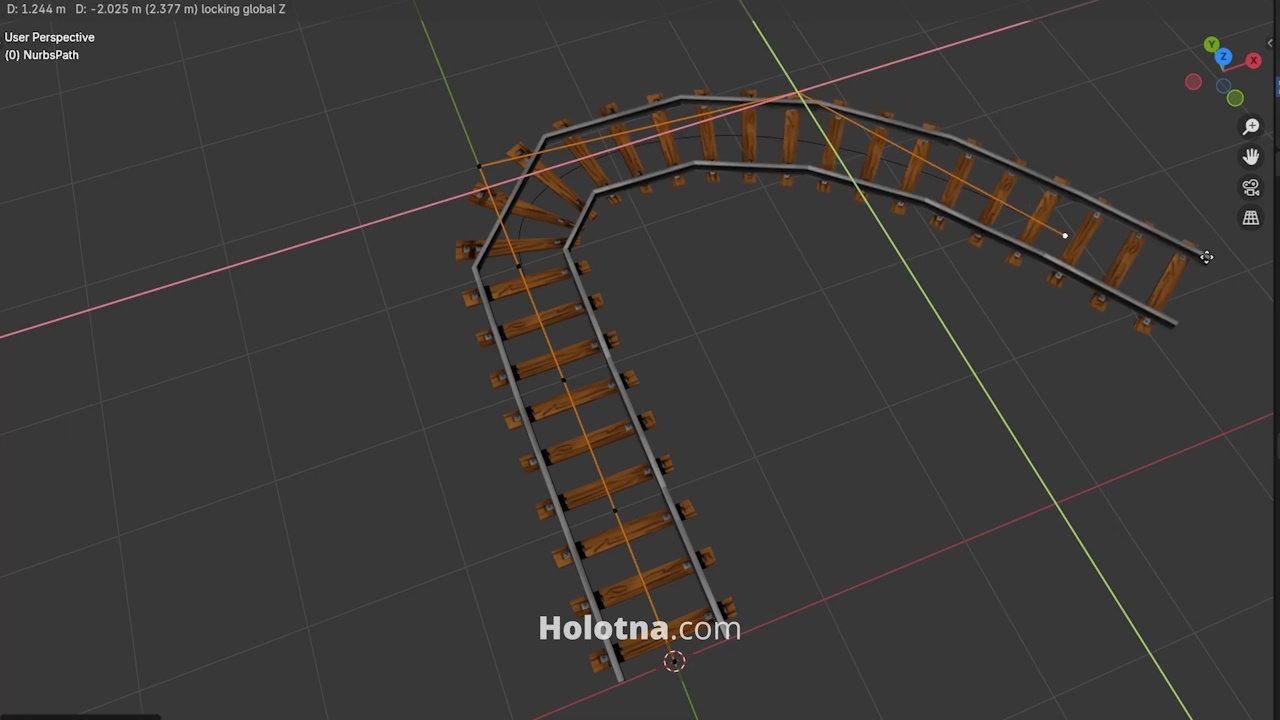The image size is (1280, 720).
Task: Expand the sidebar with the small arrow
Action: (x=1270, y=43)
